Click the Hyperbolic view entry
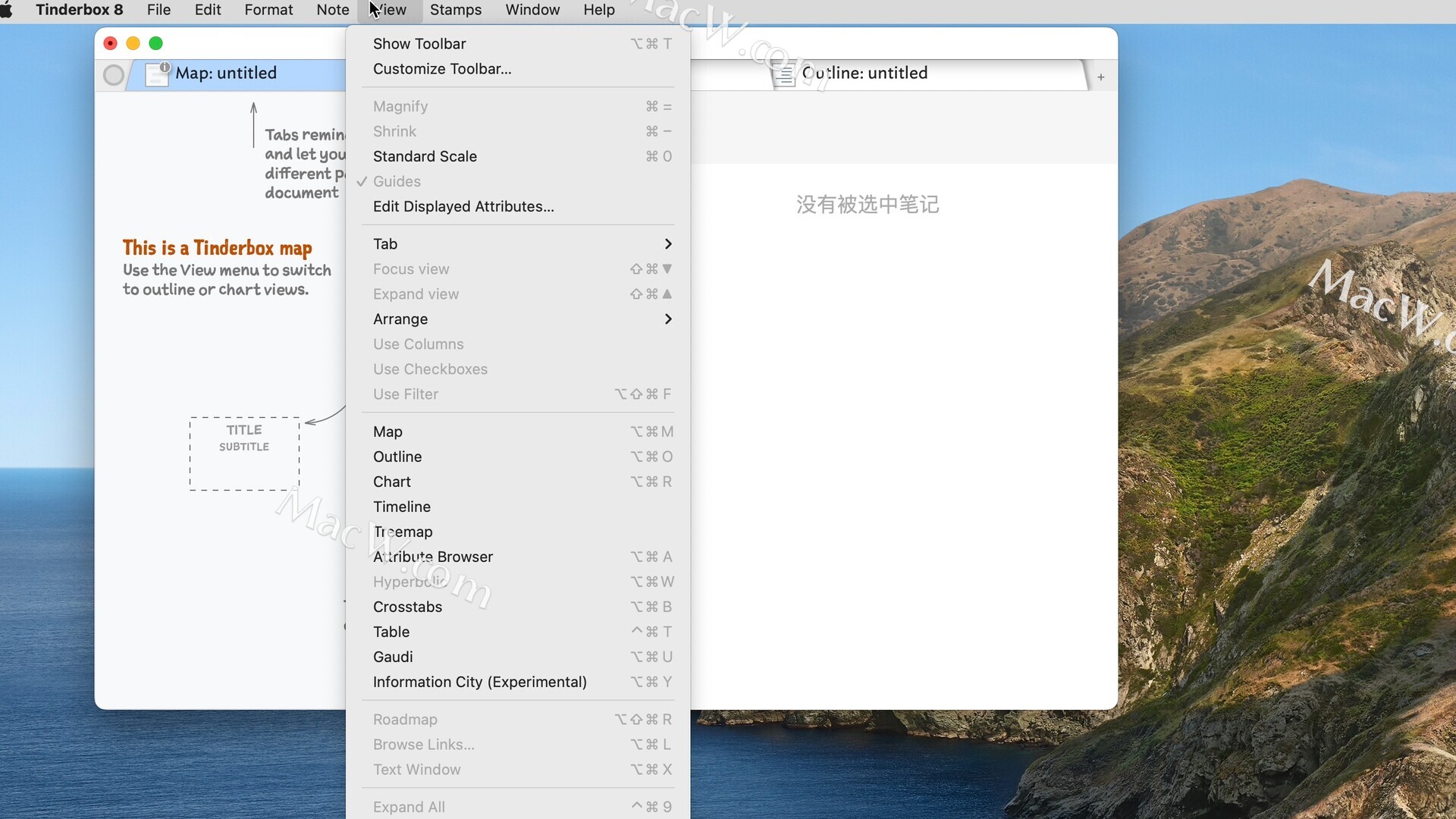 click(x=518, y=582)
